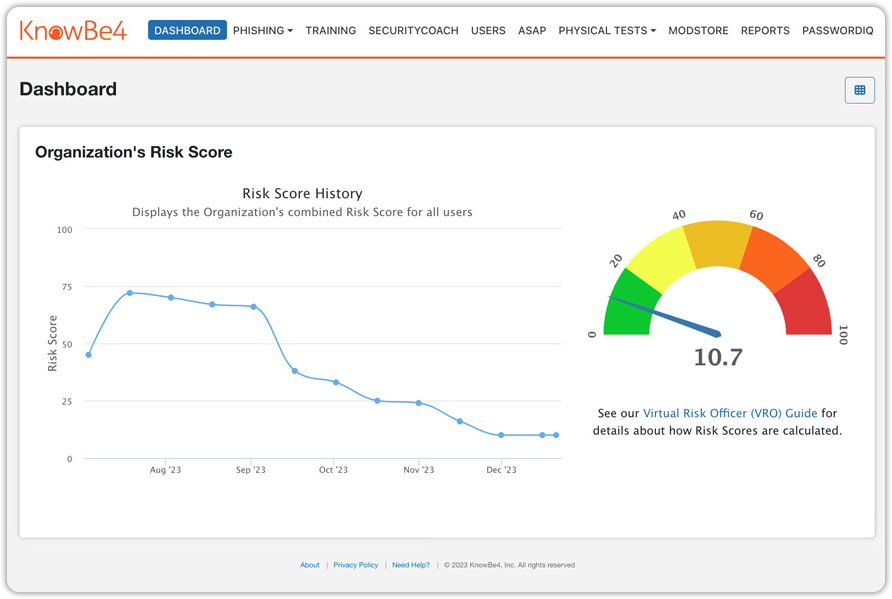Viewport: 892px width, 599px height.
Task: Switch to the TRAINING section
Action: click(330, 31)
